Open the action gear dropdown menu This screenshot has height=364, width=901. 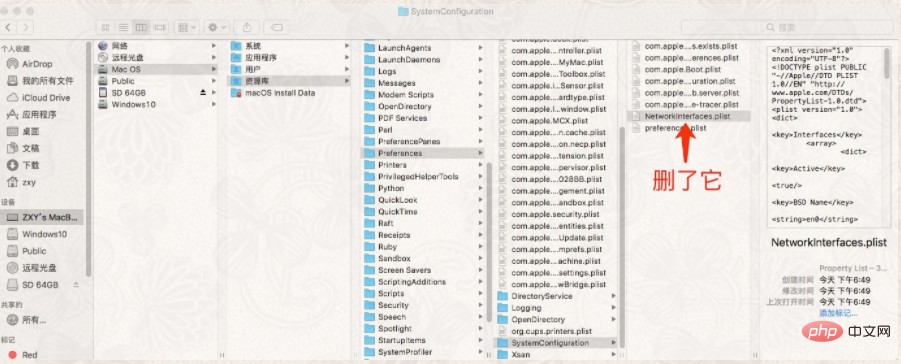[217, 27]
